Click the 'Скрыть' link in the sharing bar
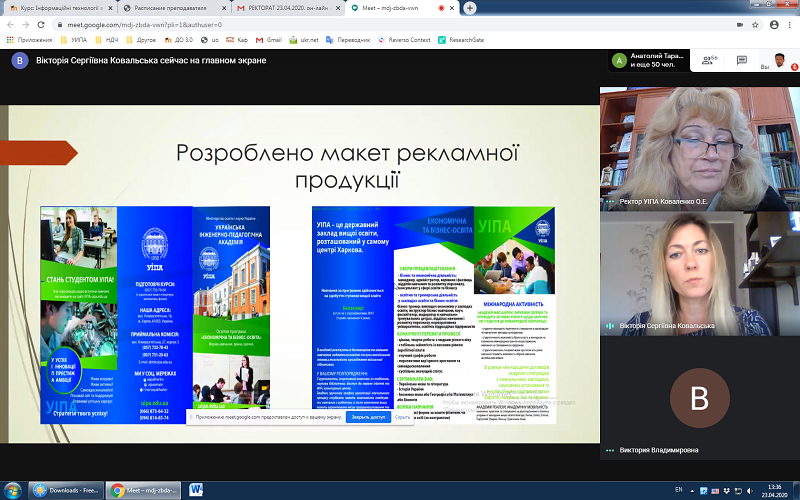 point(402,417)
